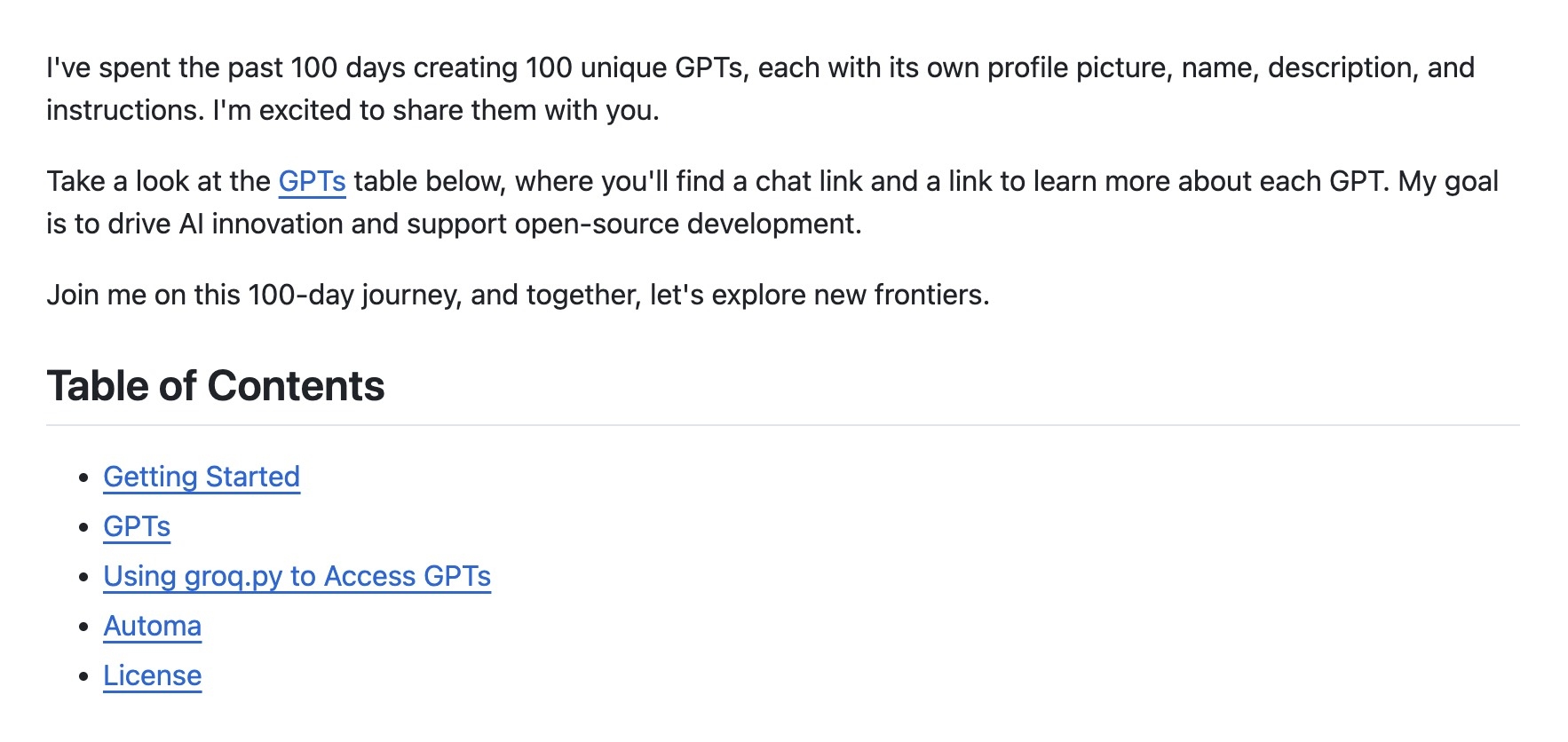Click the bullet before License
1568x742 pixels.
(84, 676)
